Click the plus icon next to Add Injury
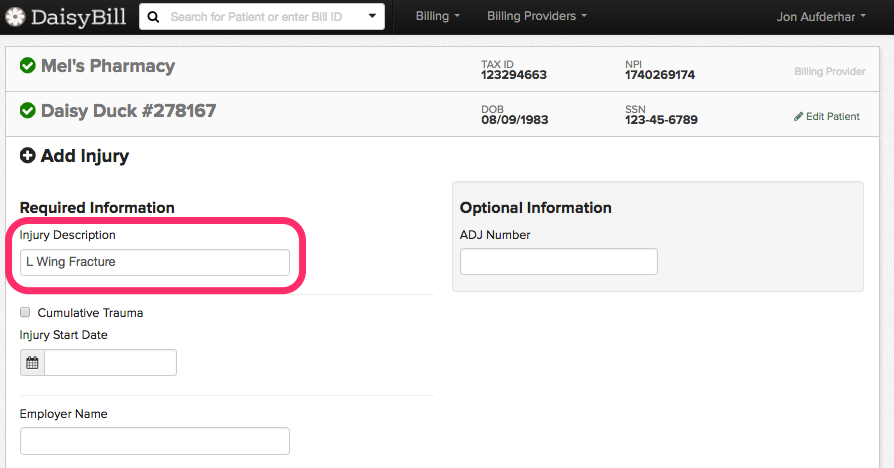The width and height of the screenshot is (894, 468). pyautogui.click(x=27, y=156)
